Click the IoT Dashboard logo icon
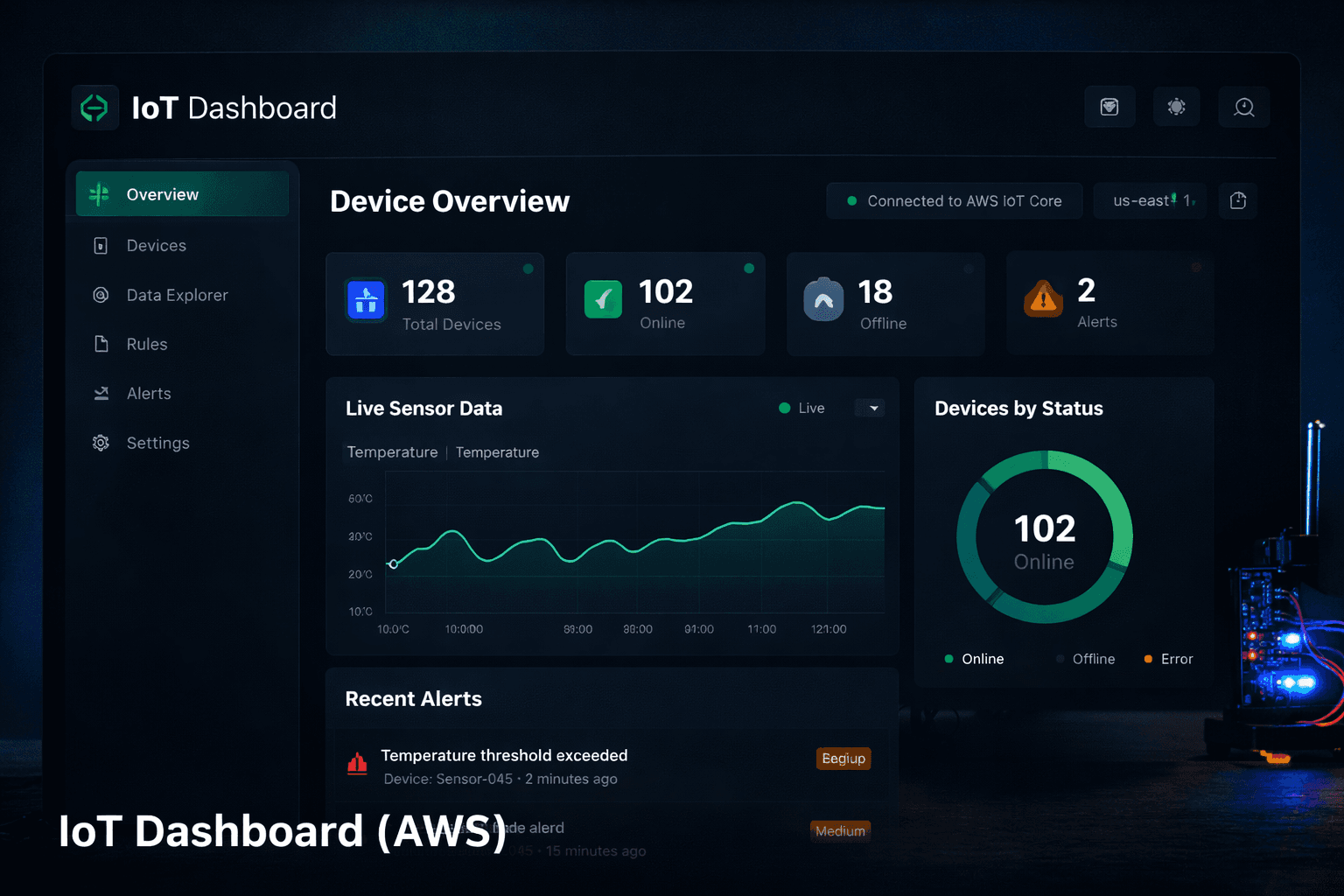Image resolution: width=1344 pixels, height=896 pixels. pyautogui.click(x=94, y=107)
